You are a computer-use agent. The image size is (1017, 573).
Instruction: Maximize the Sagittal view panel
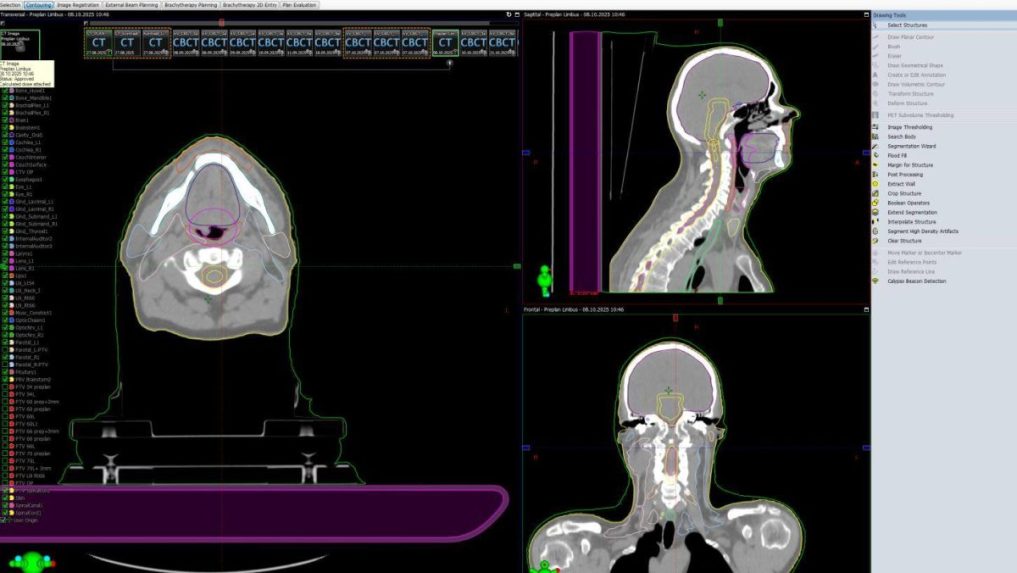[x=866, y=15]
